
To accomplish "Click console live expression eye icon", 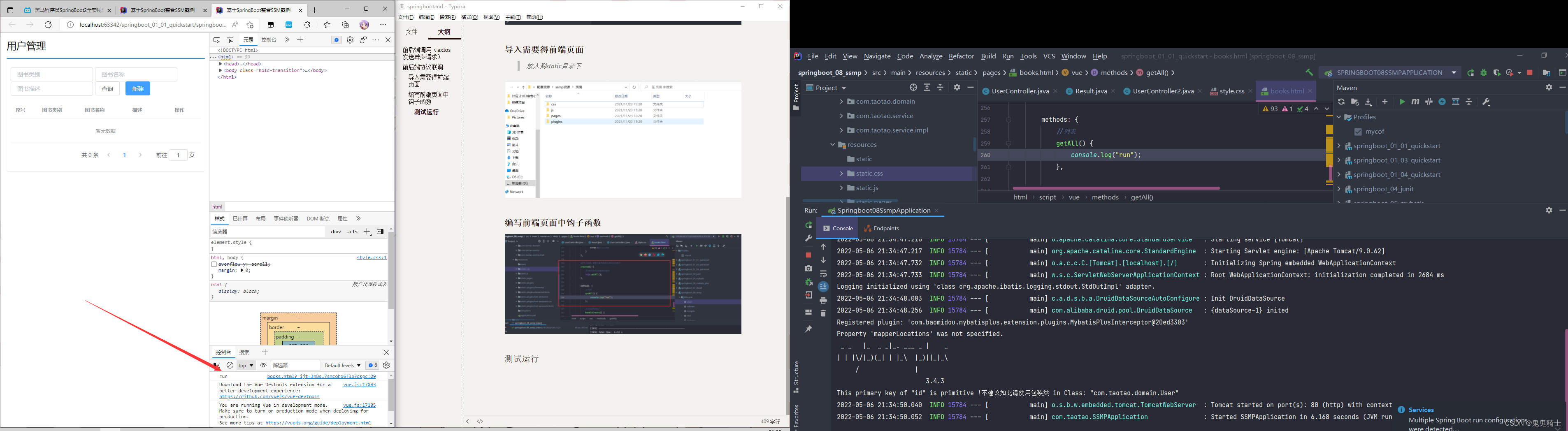I will tap(264, 365).
